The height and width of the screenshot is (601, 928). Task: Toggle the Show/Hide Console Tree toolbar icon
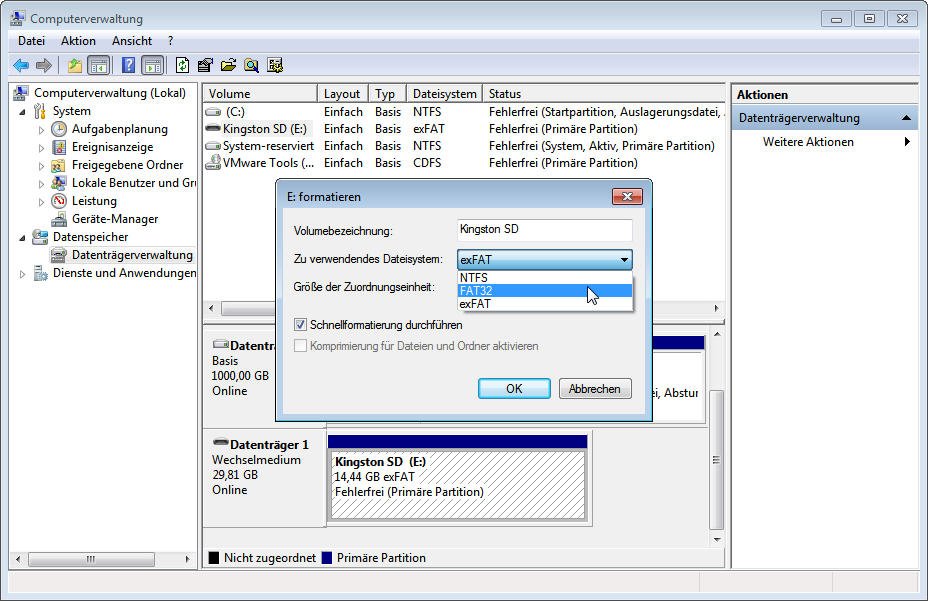(98, 65)
